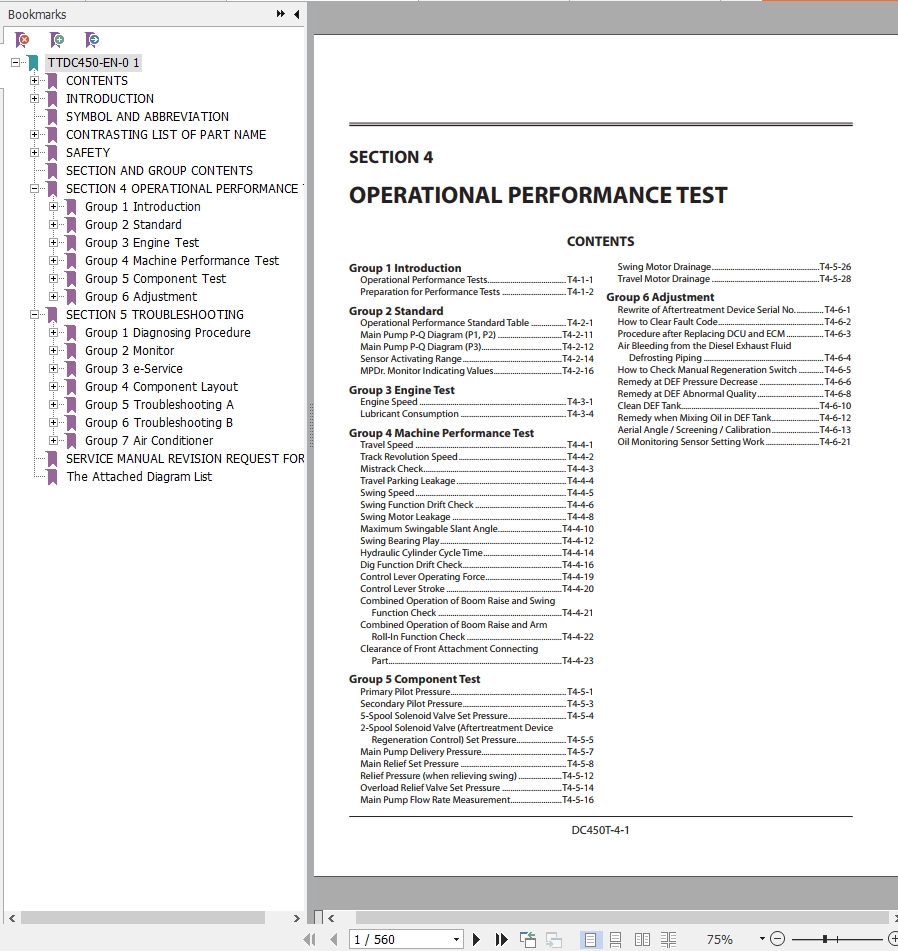The height and width of the screenshot is (951, 898).
Task: Open Group 5 Component Test bookmark
Action: click(x=155, y=278)
